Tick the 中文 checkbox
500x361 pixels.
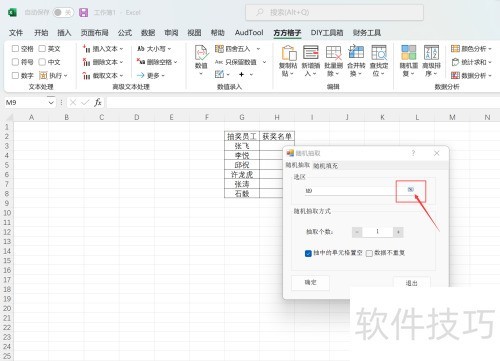(42, 62)
